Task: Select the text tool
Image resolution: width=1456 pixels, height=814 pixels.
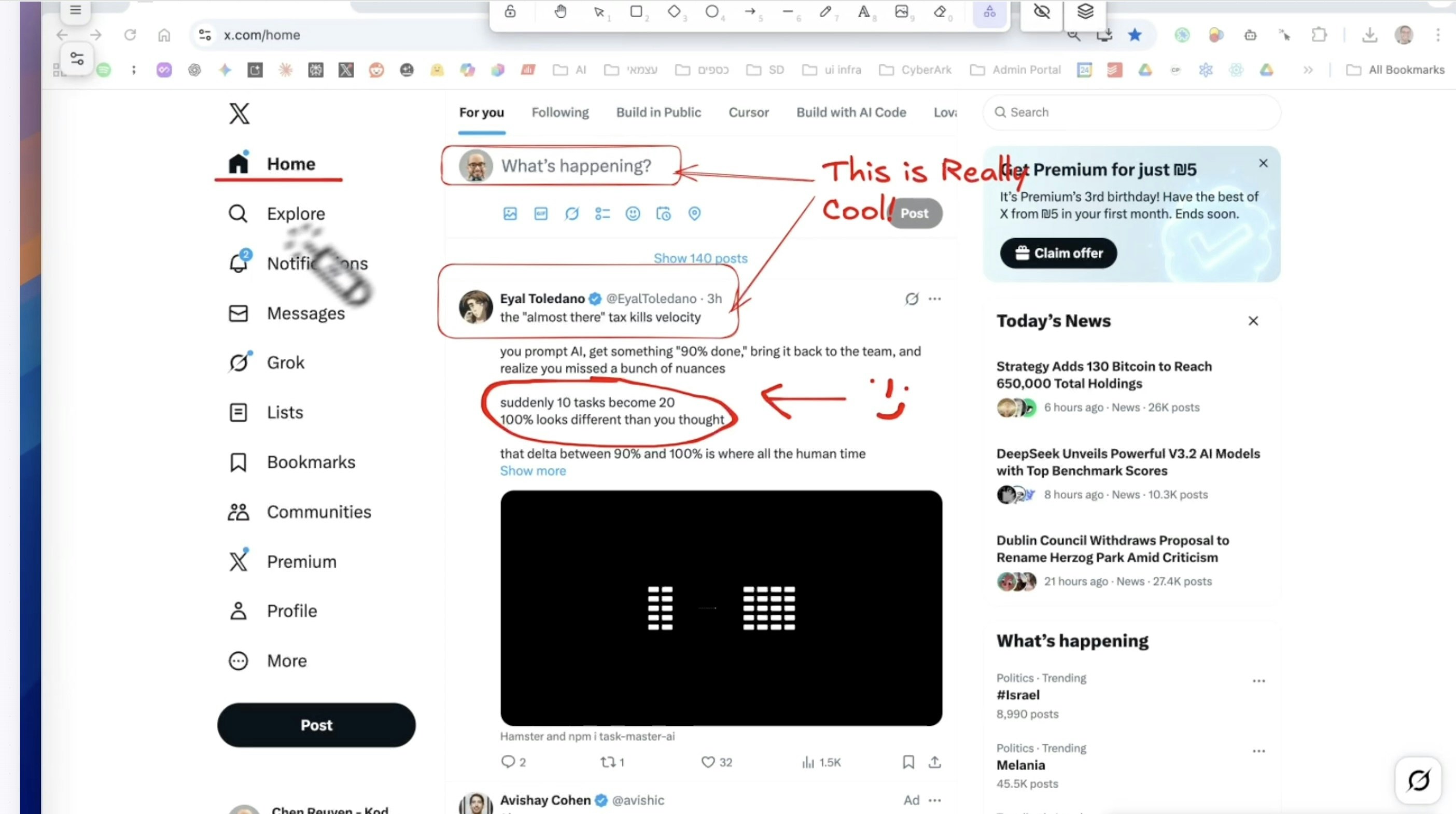Action: pyautogui.click(x=864, y=12)
